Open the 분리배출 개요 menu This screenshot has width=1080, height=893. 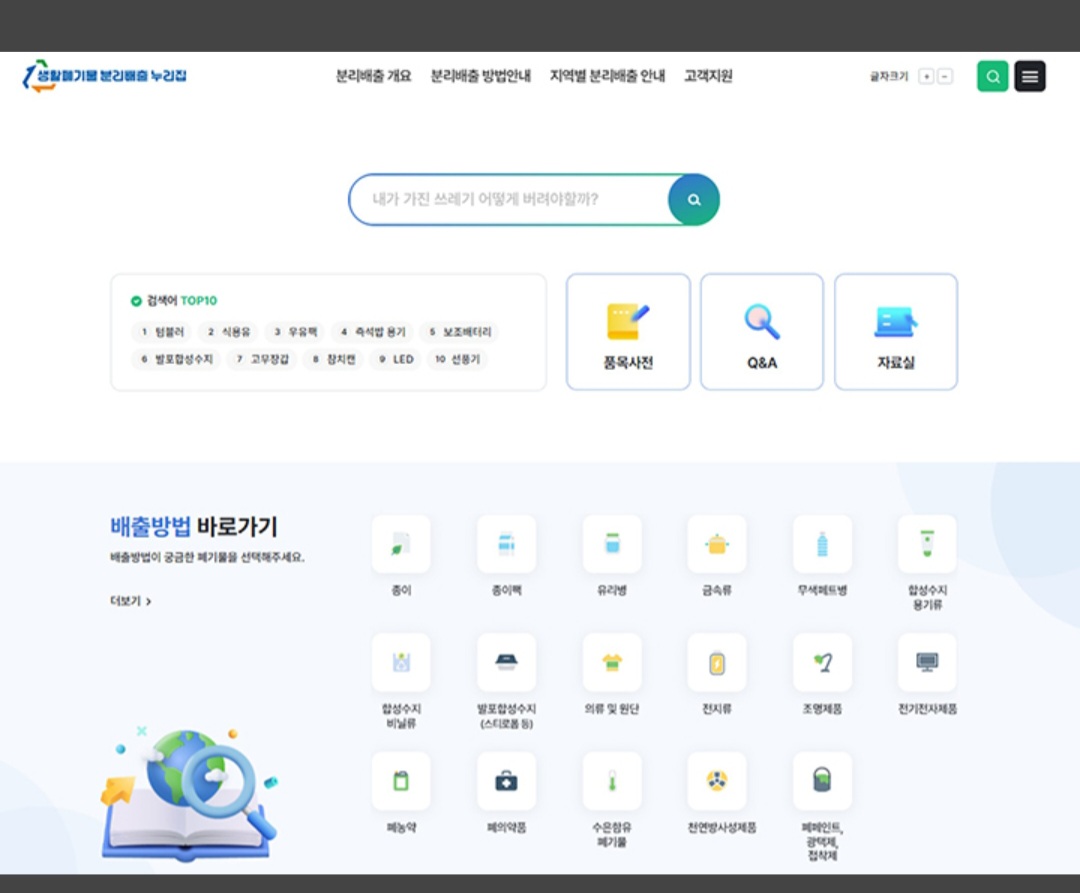coord(373,76)
